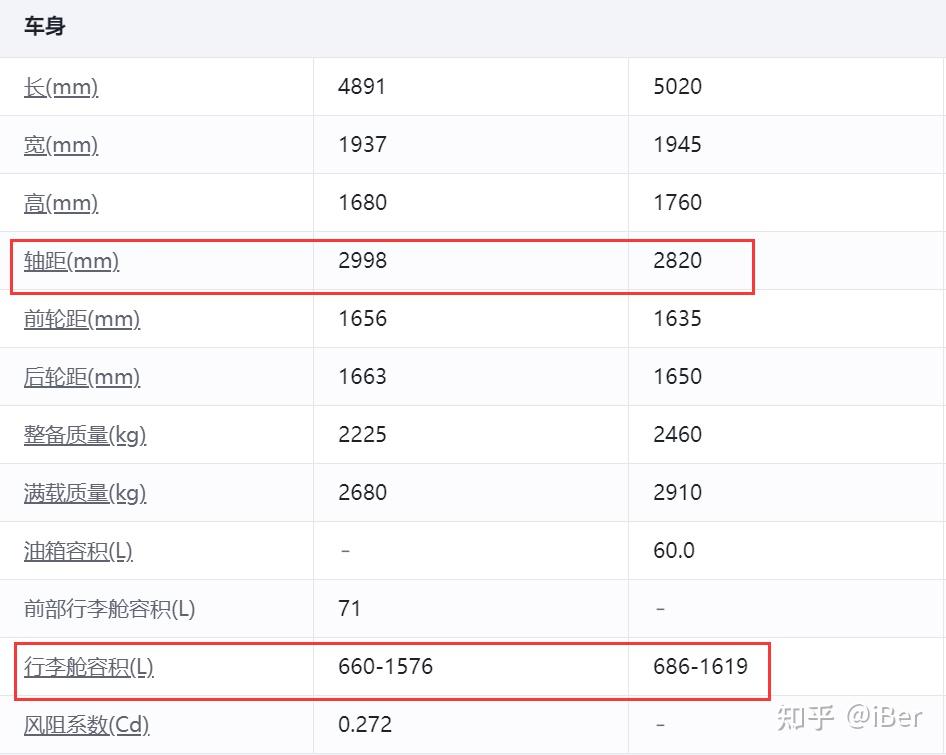Click the 后轮距(mm) link

(x=82, y=377)
